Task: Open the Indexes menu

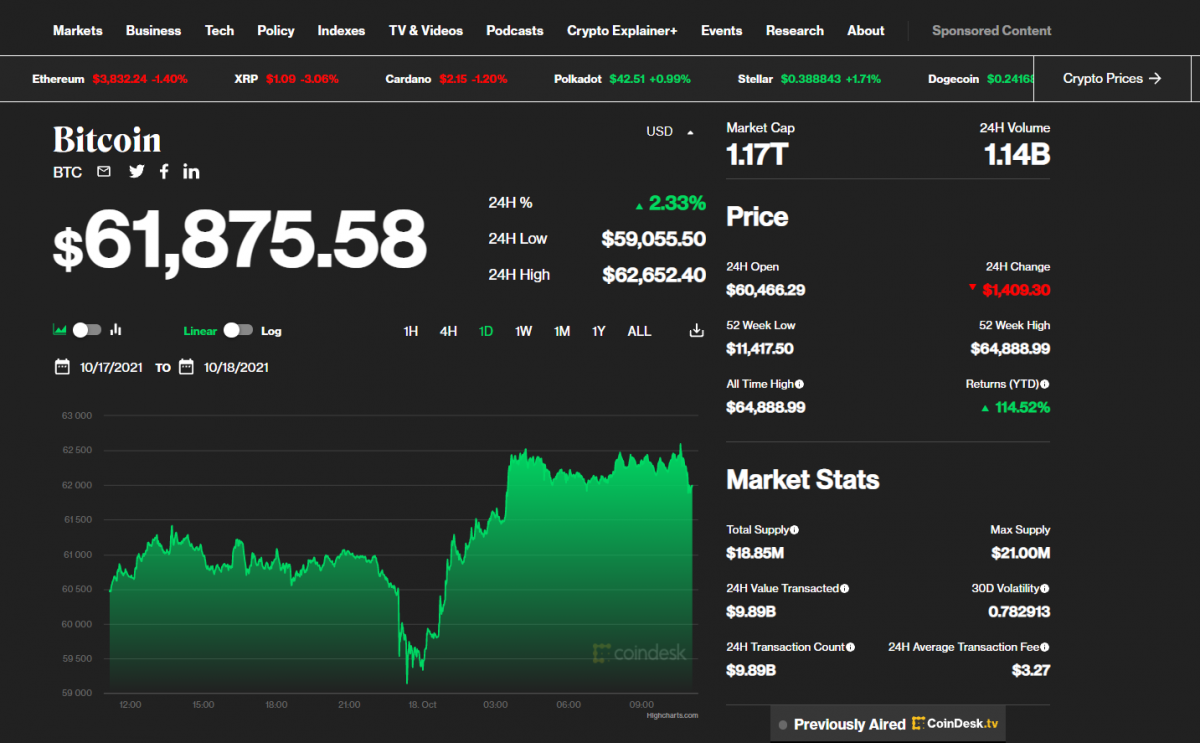Action: (342, 30)
